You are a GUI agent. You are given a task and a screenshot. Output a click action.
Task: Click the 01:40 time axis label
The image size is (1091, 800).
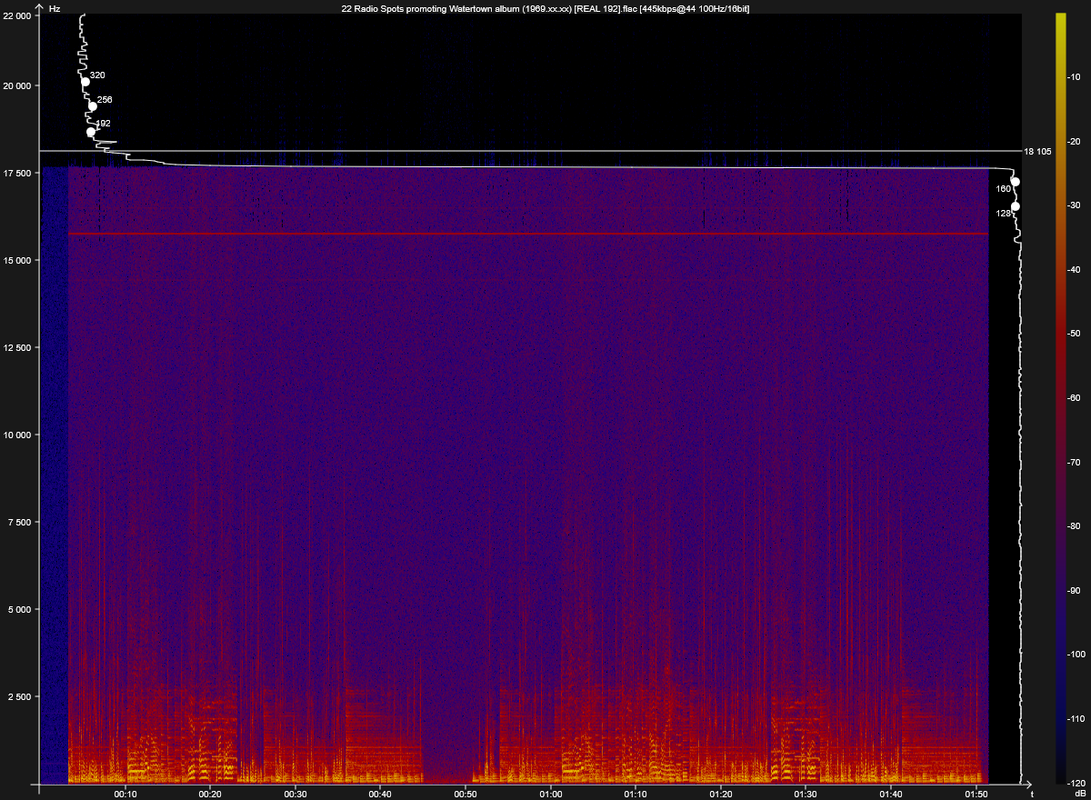point(891,794)
